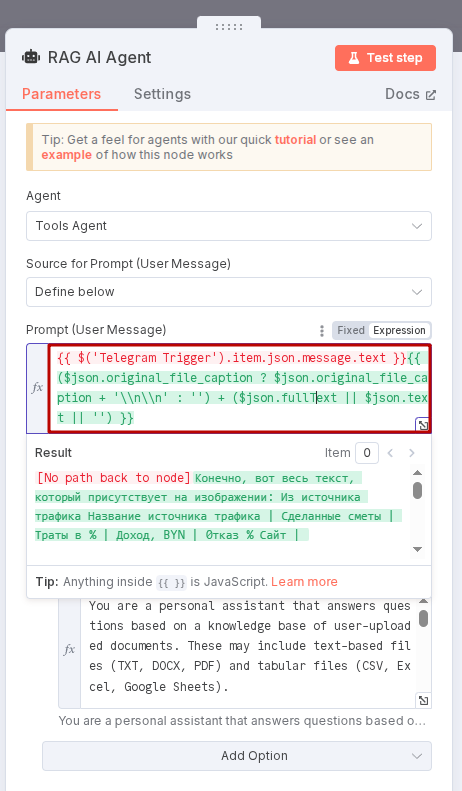The width and height of the screenshot is (462, 791).
Task: Open the Source for Prompt dropdown
Action: [229, 292]
